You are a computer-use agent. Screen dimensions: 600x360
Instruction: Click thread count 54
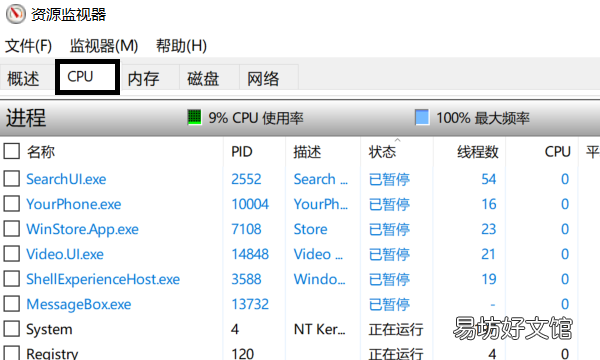click(x=489, y=179)
